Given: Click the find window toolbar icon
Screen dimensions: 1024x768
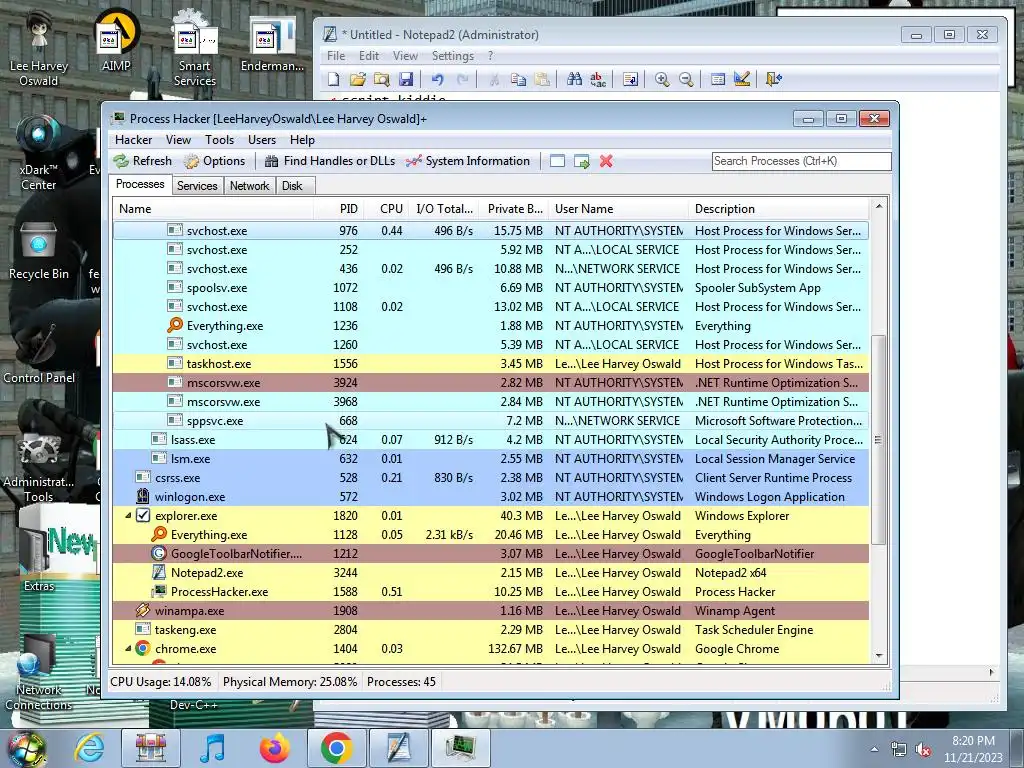Looking at the screenshot, I should coord(557,161).
